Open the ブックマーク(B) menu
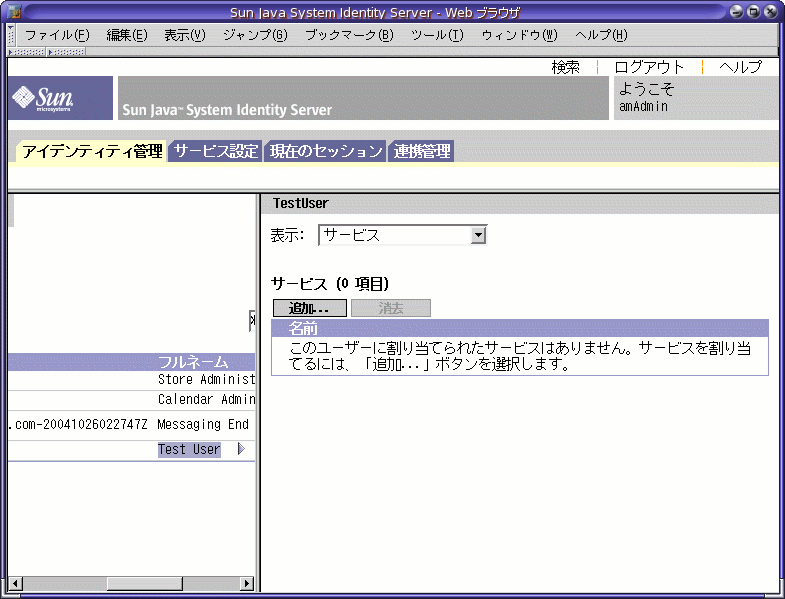785x599 pixels. pos(349,35)
